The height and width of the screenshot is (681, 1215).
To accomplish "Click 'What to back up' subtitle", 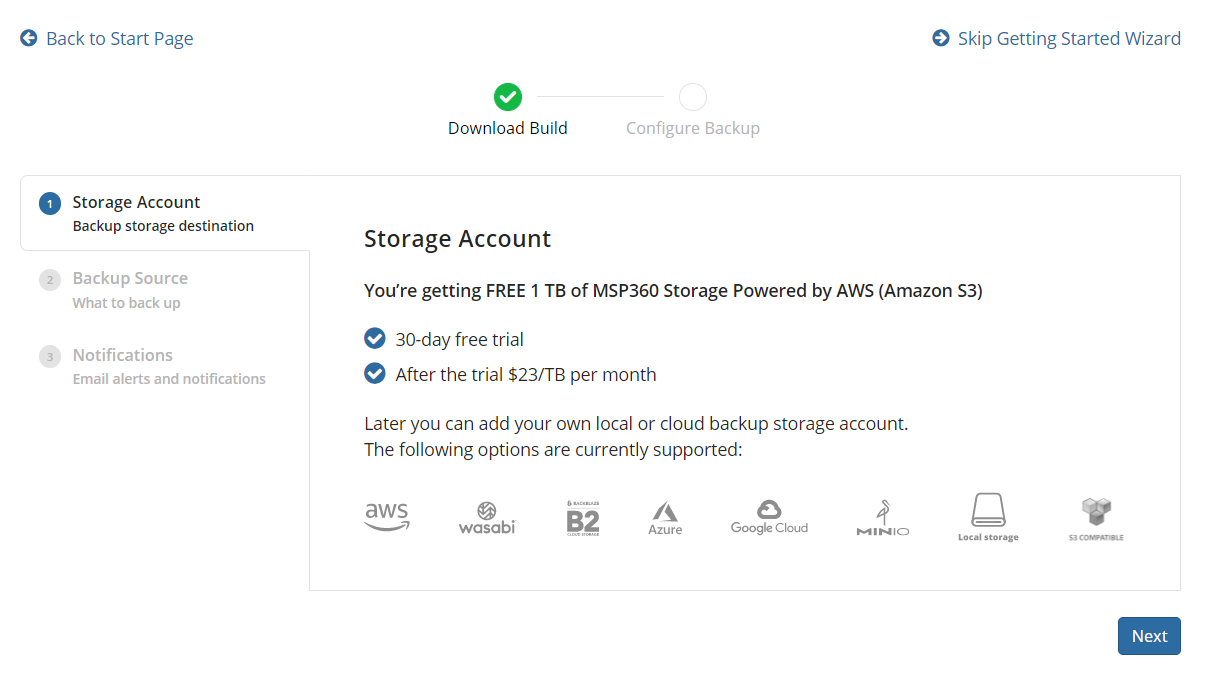I will pos(127,302).
